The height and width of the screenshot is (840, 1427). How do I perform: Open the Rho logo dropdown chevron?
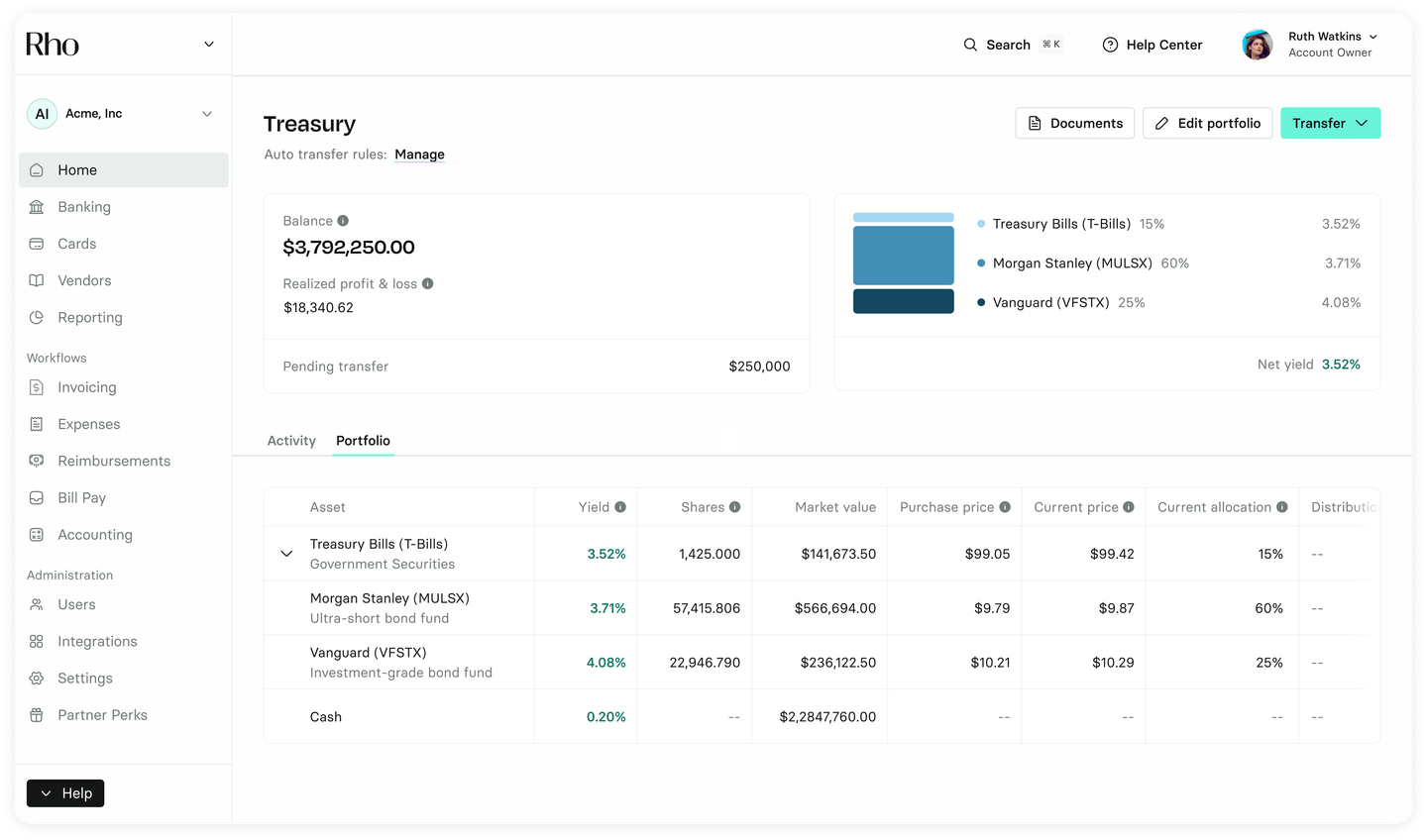209,45
